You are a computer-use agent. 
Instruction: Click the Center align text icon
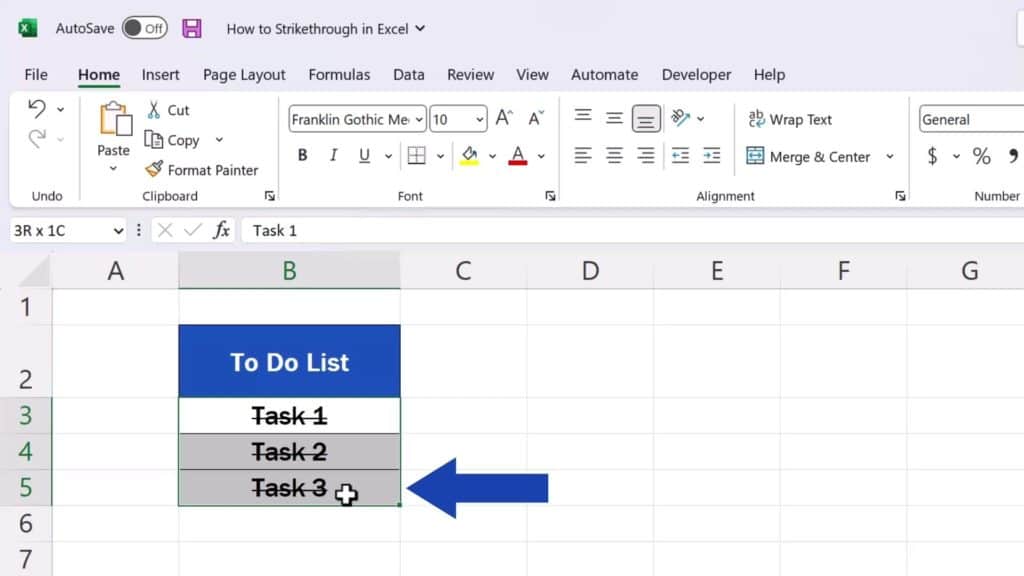point(615,156)
